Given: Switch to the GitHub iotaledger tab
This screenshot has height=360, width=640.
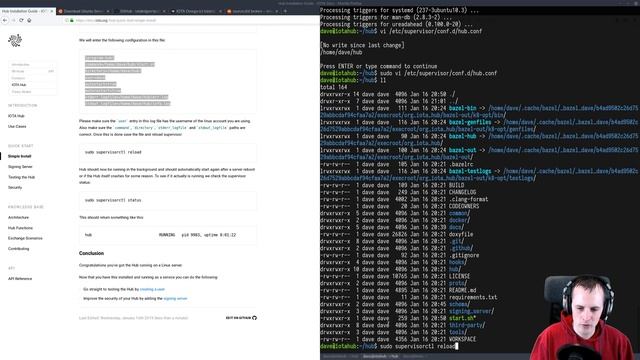Looking at the screenshot, I should tap(140, 11).
